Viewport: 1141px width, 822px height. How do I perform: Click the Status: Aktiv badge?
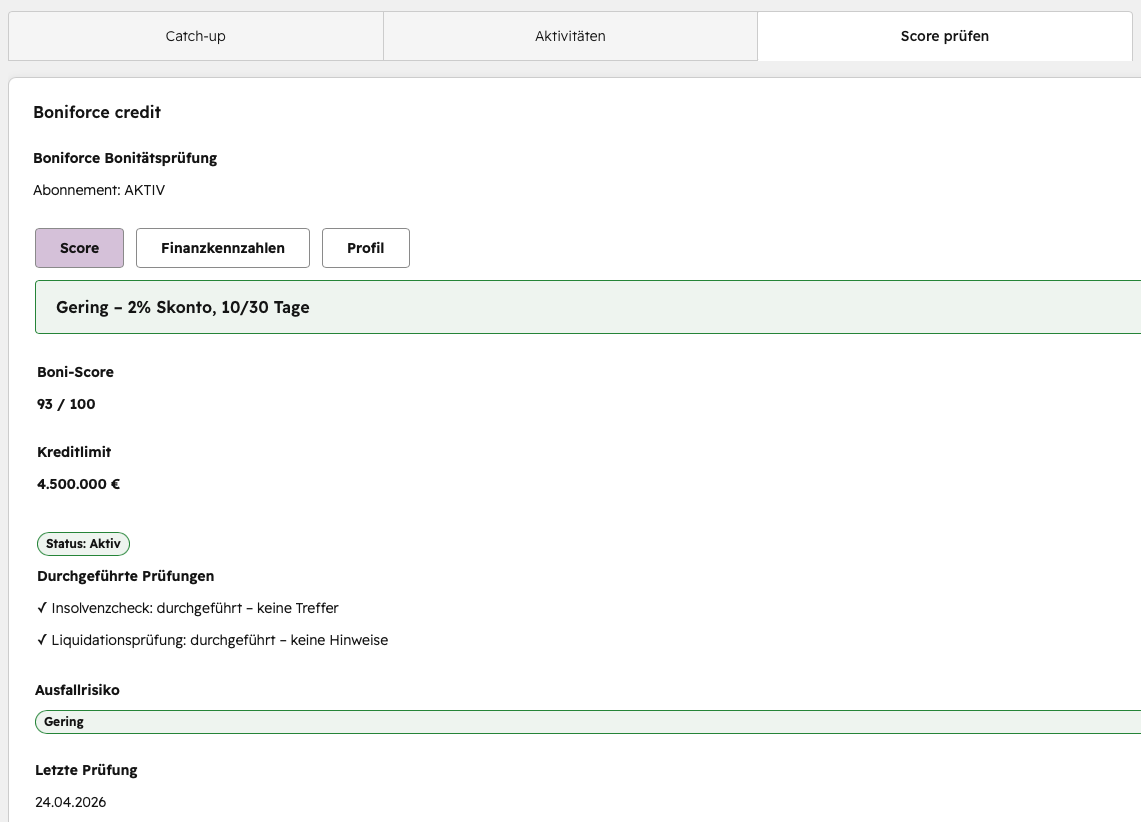click(x=83, y=544)
